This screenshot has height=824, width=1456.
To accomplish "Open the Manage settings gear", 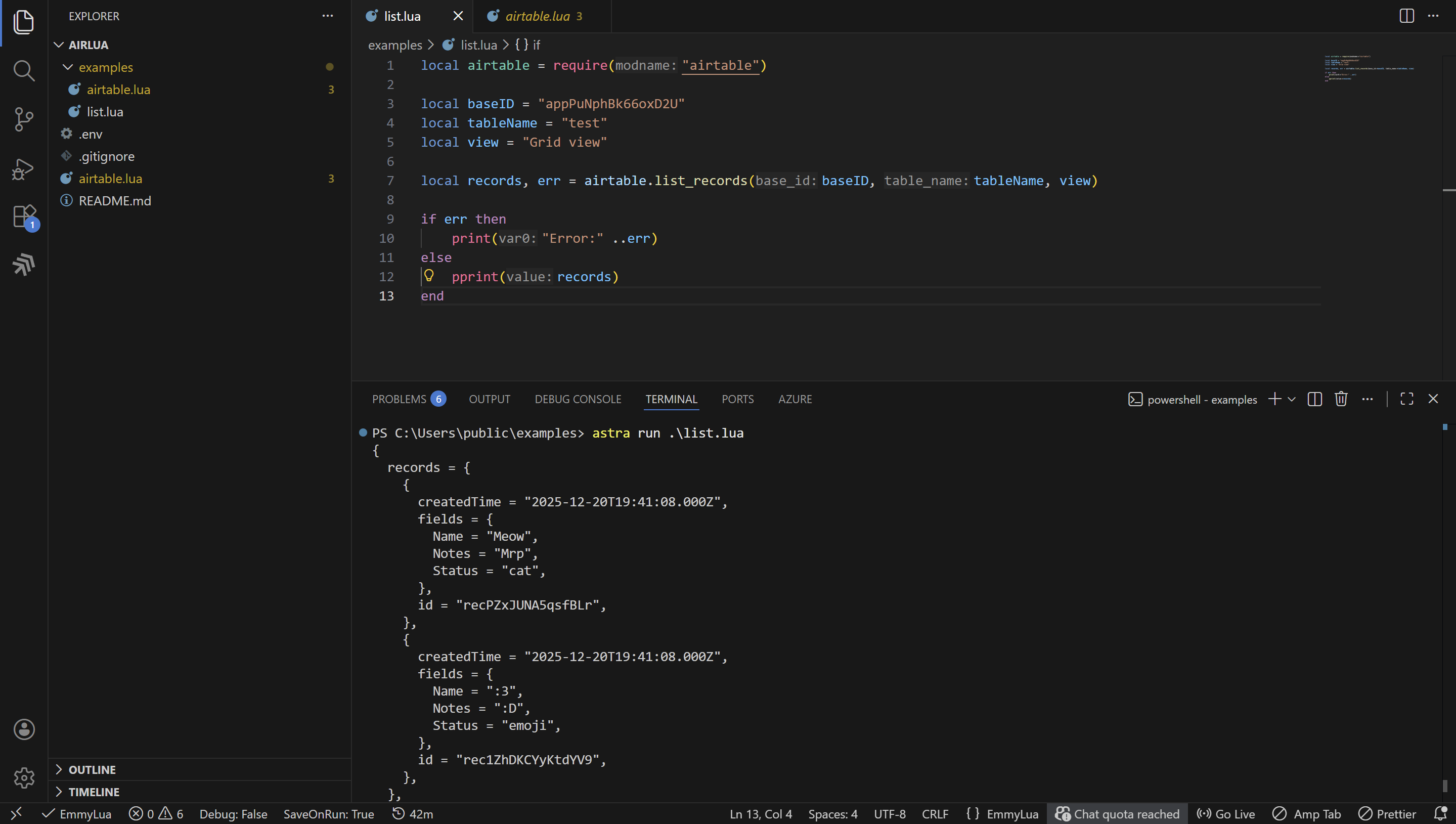I will (x=24, y=777).
